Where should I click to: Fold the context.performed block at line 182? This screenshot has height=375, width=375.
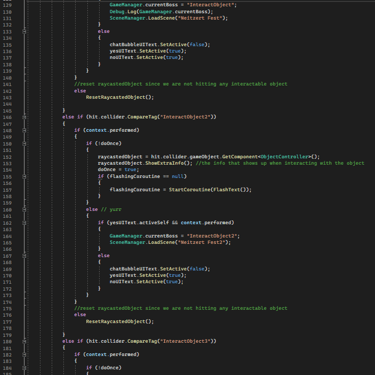[x=24, y=354]
